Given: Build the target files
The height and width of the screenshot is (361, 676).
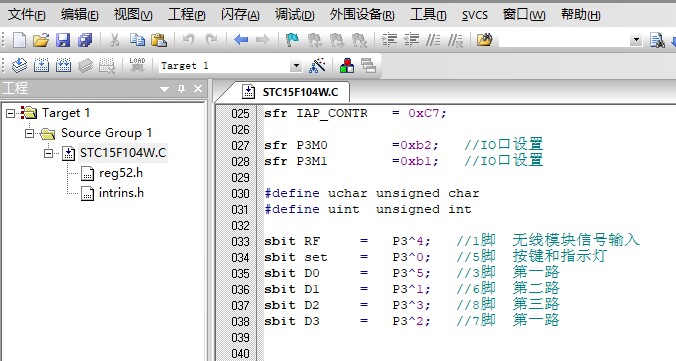Looking at the screenshot, I should pyautogui.click(x=41, y=66).
